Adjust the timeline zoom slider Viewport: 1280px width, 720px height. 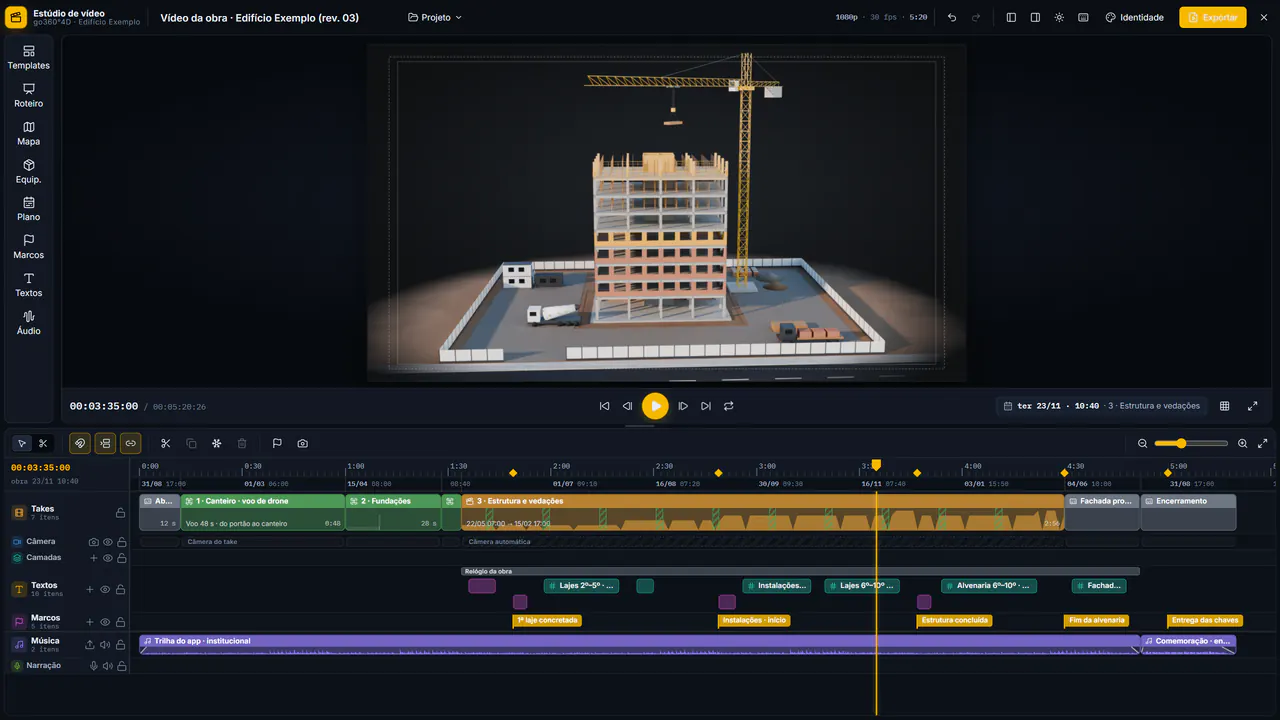tap(1191, 443)
